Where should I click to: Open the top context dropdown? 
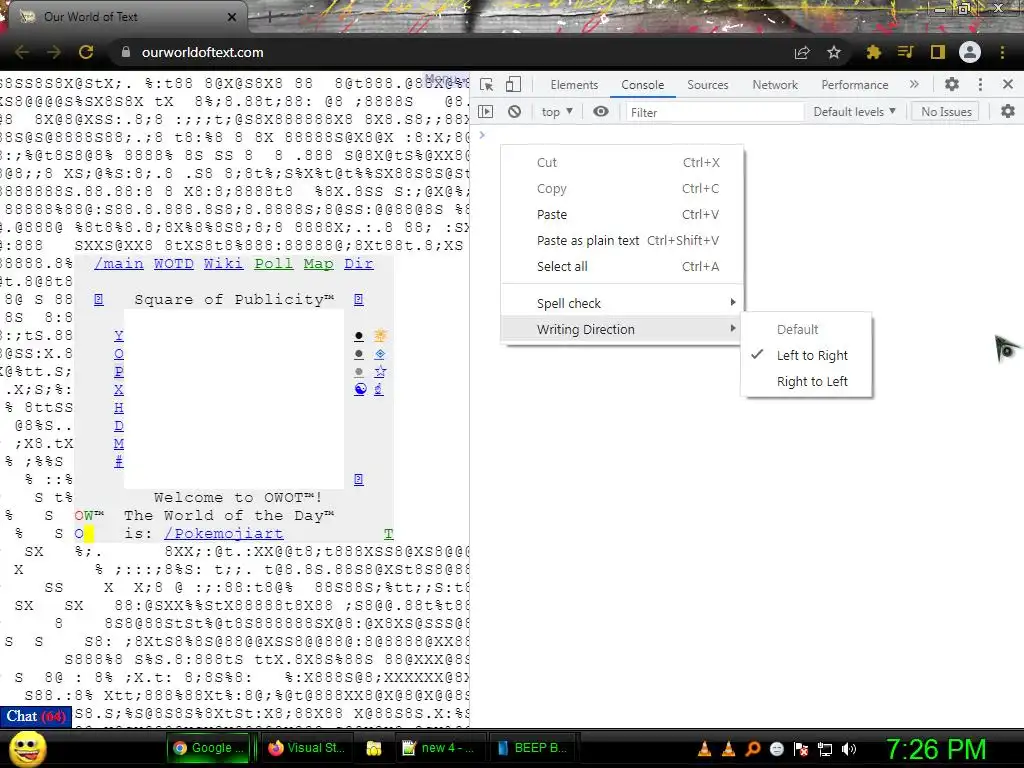point(557,112)
